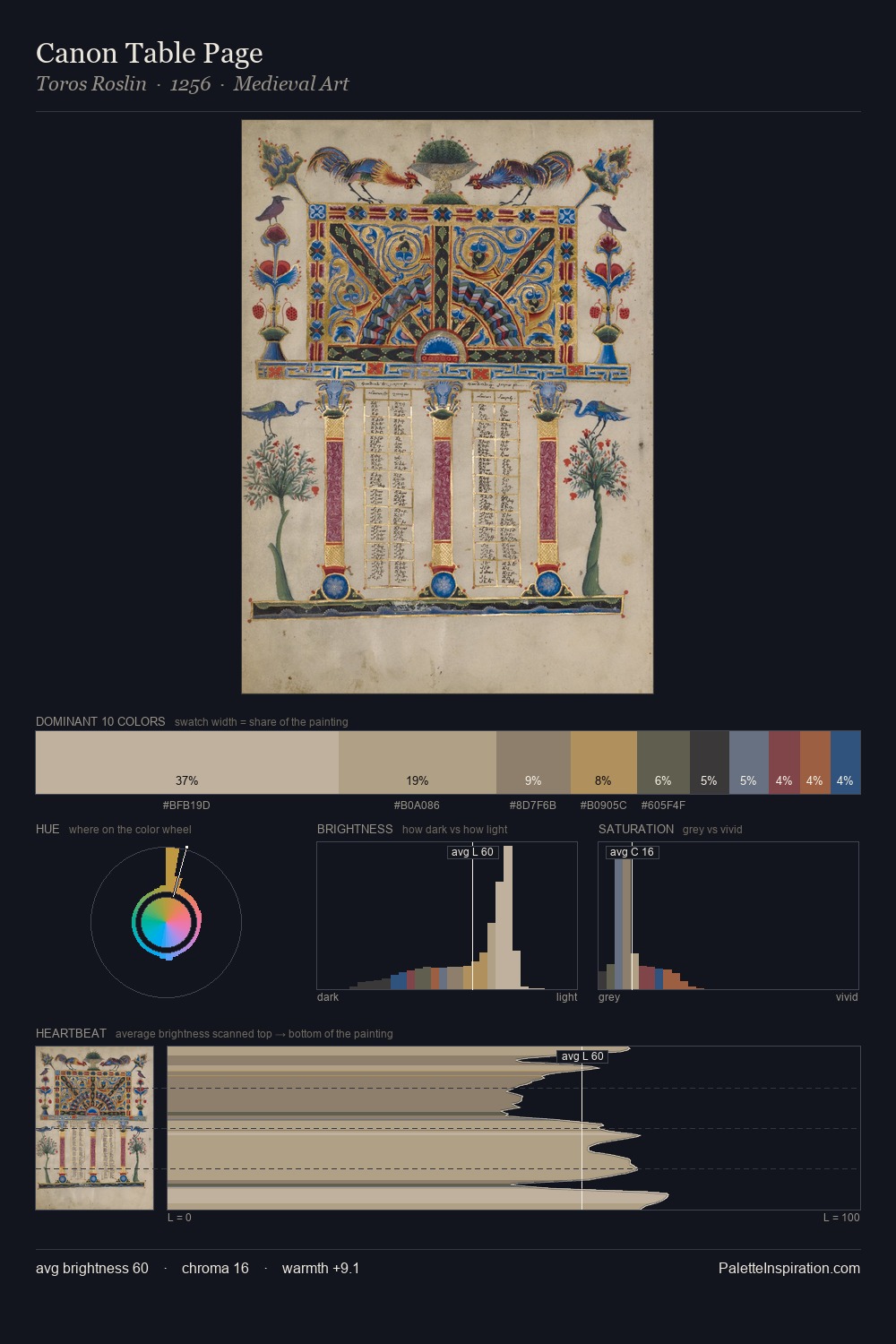
Task: Click 'warmth +9.1' in the footer
Action: (321, 1269)
